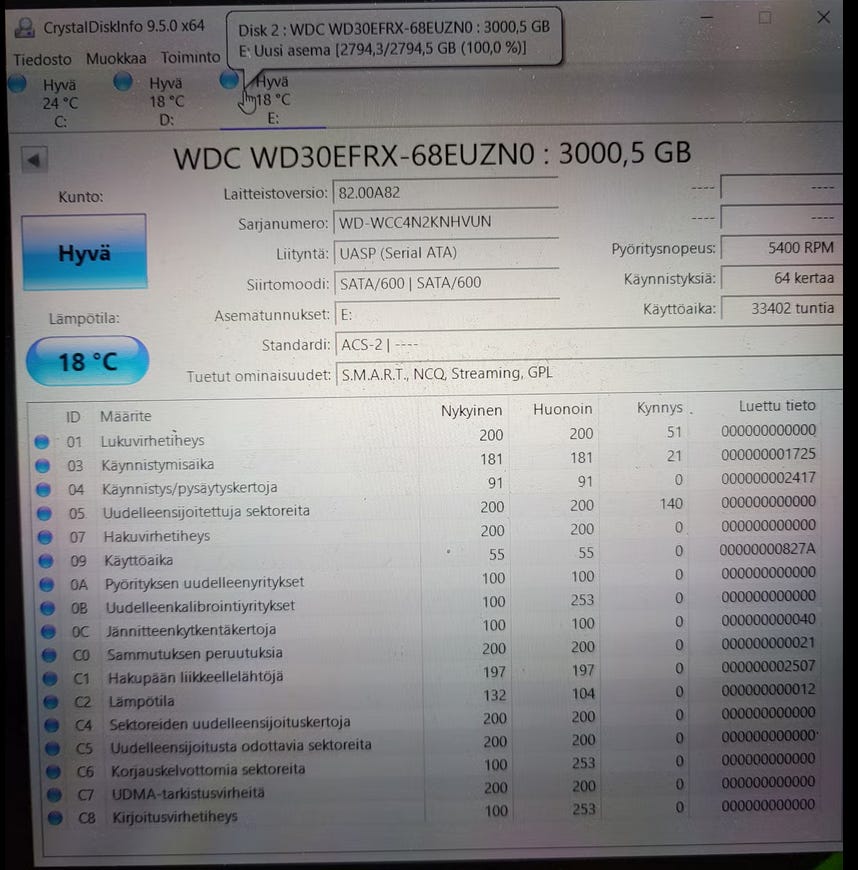
Task: Click status orb for C7 UDMA-tarkistusvirheitä
Action: pos(54,795)
